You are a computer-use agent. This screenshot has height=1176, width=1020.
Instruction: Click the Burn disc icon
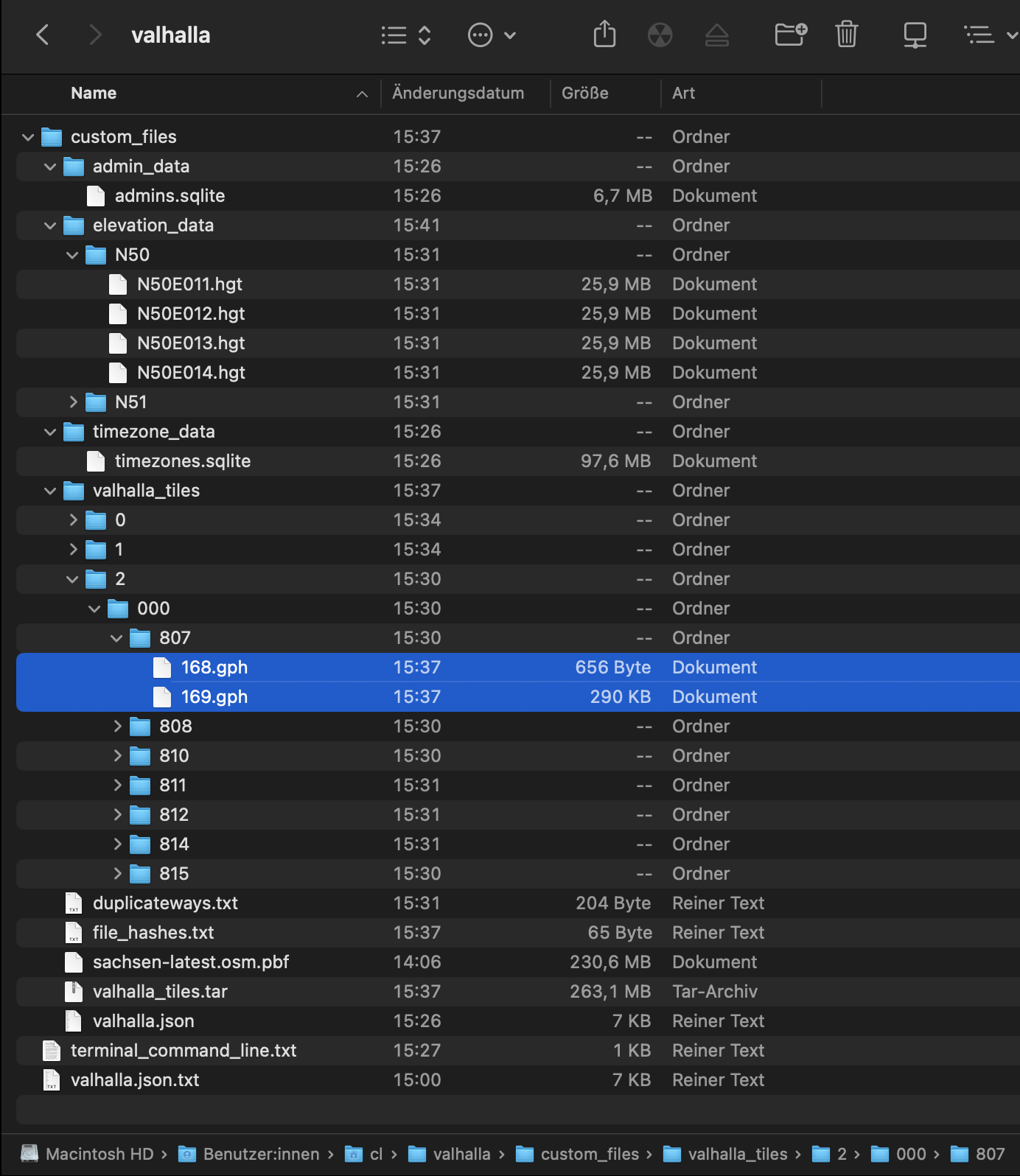[660, 35]
